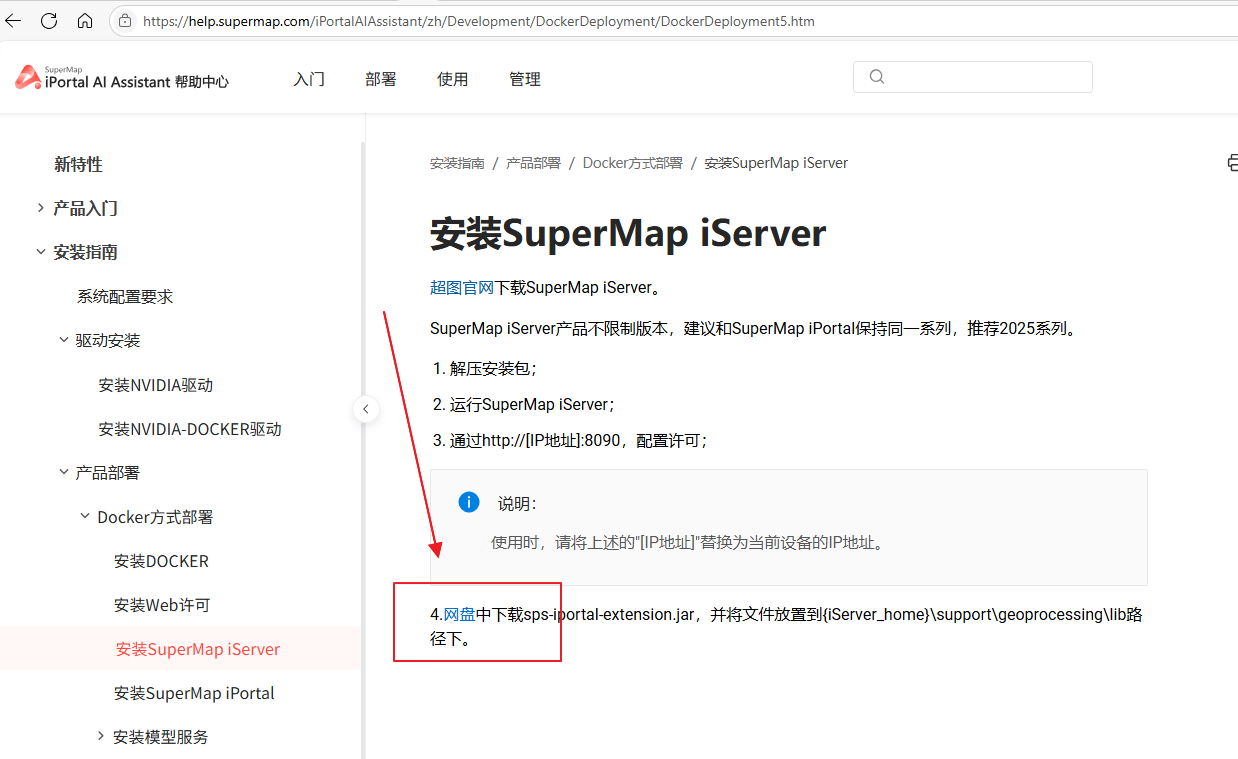Image resolution: width=1238 pixels, height=759 pixels.
Task: Click the sentence recommending the 2025系列
Action: (755, 328)
